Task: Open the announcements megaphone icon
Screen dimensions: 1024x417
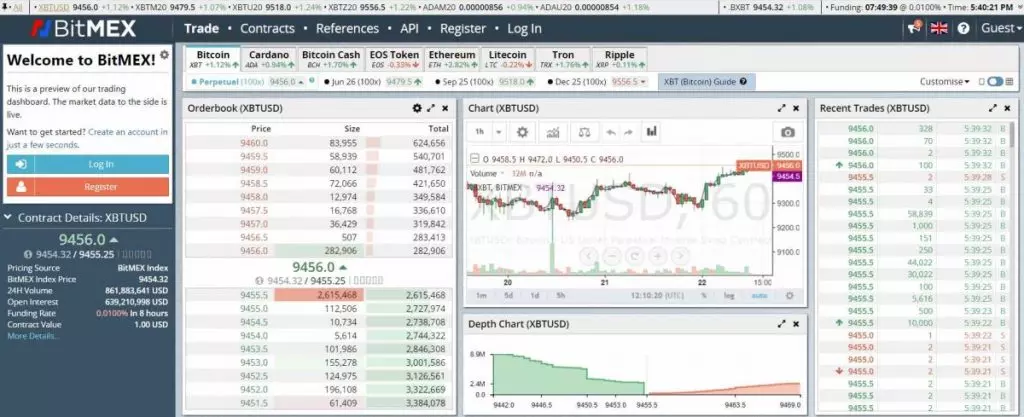Action: 914,28
